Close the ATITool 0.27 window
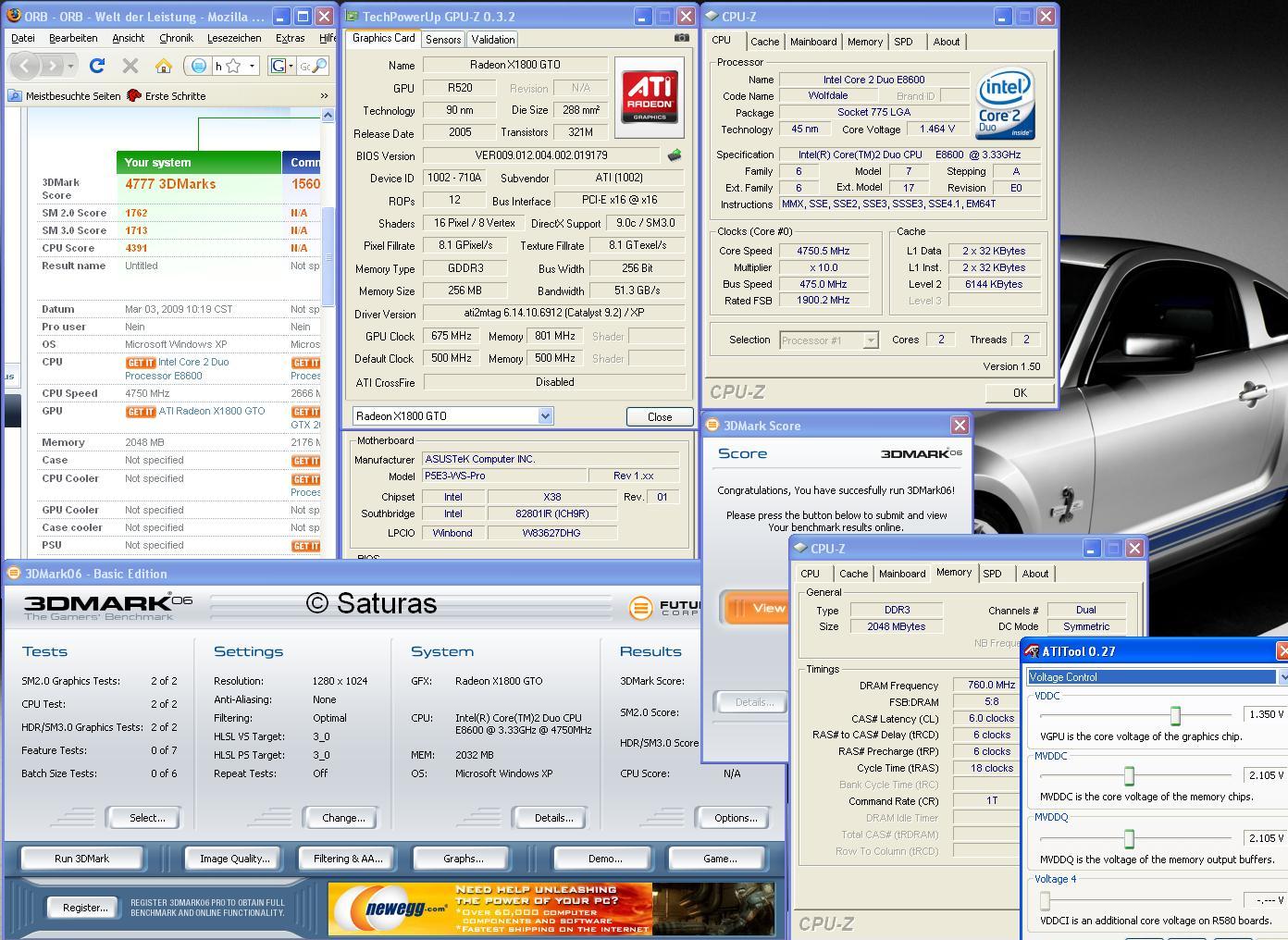Image resolution: width=1288 pixels, height=940 pixels. click(1282, 651)
